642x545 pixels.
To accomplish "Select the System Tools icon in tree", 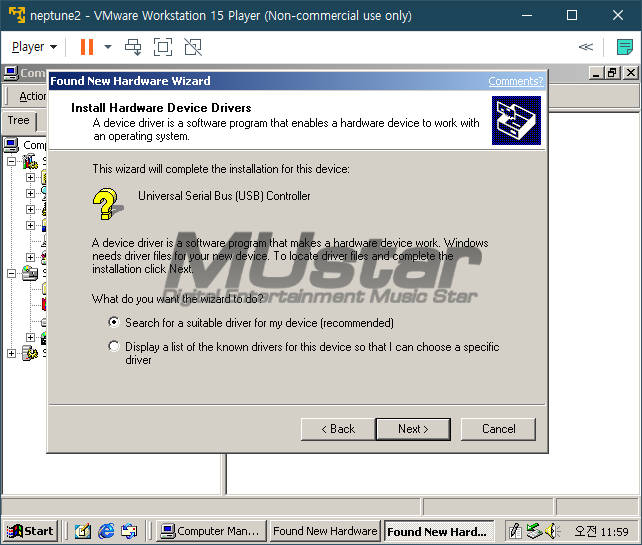I will click(30, 161).
